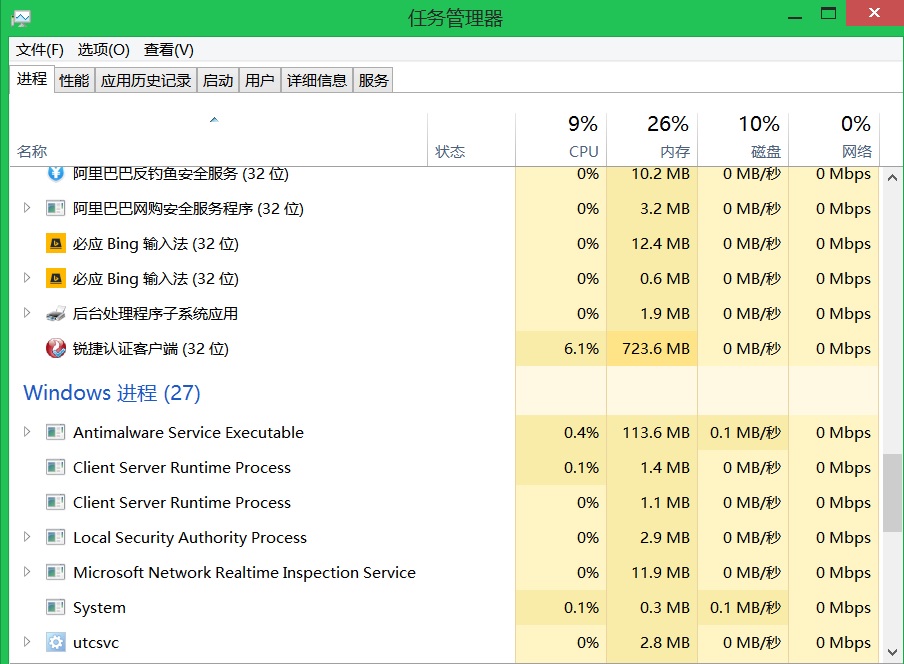Expand the 阿里巴巴网购安全服务程序 process

tap(27, 208)
